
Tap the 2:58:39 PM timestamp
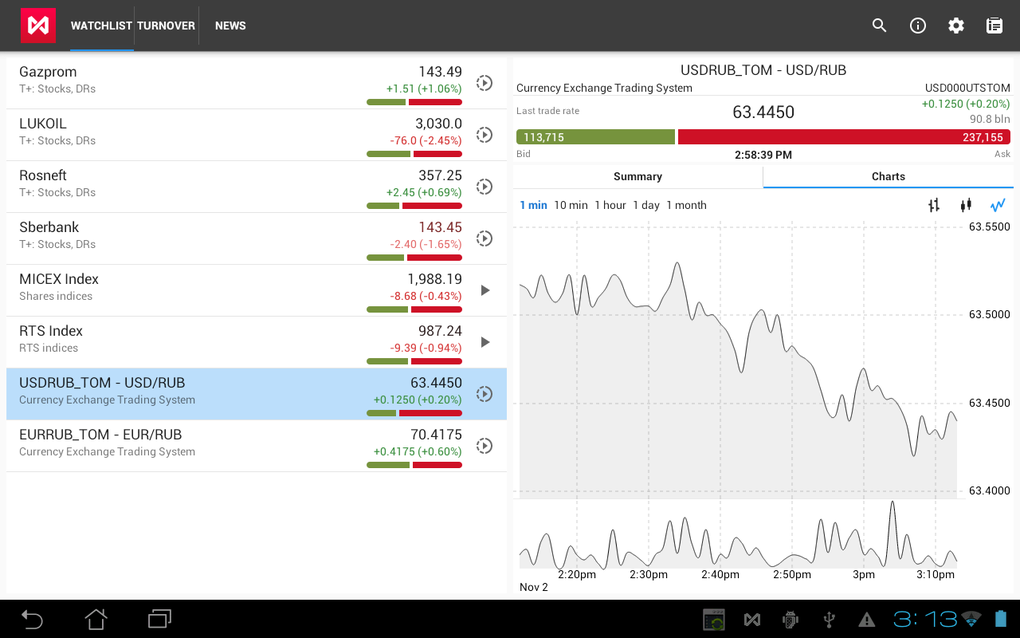pos(763,155)
